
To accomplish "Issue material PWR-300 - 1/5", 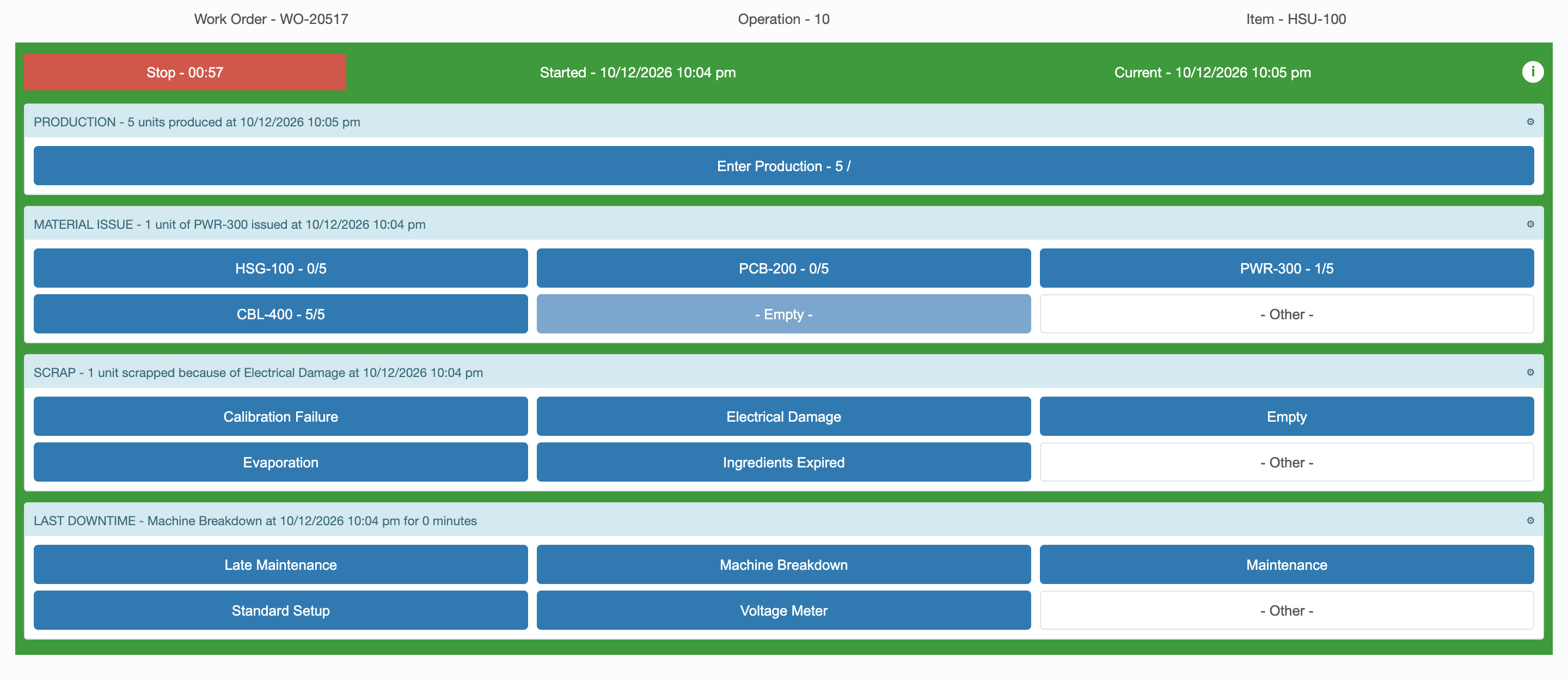I will click(1286, 268).
